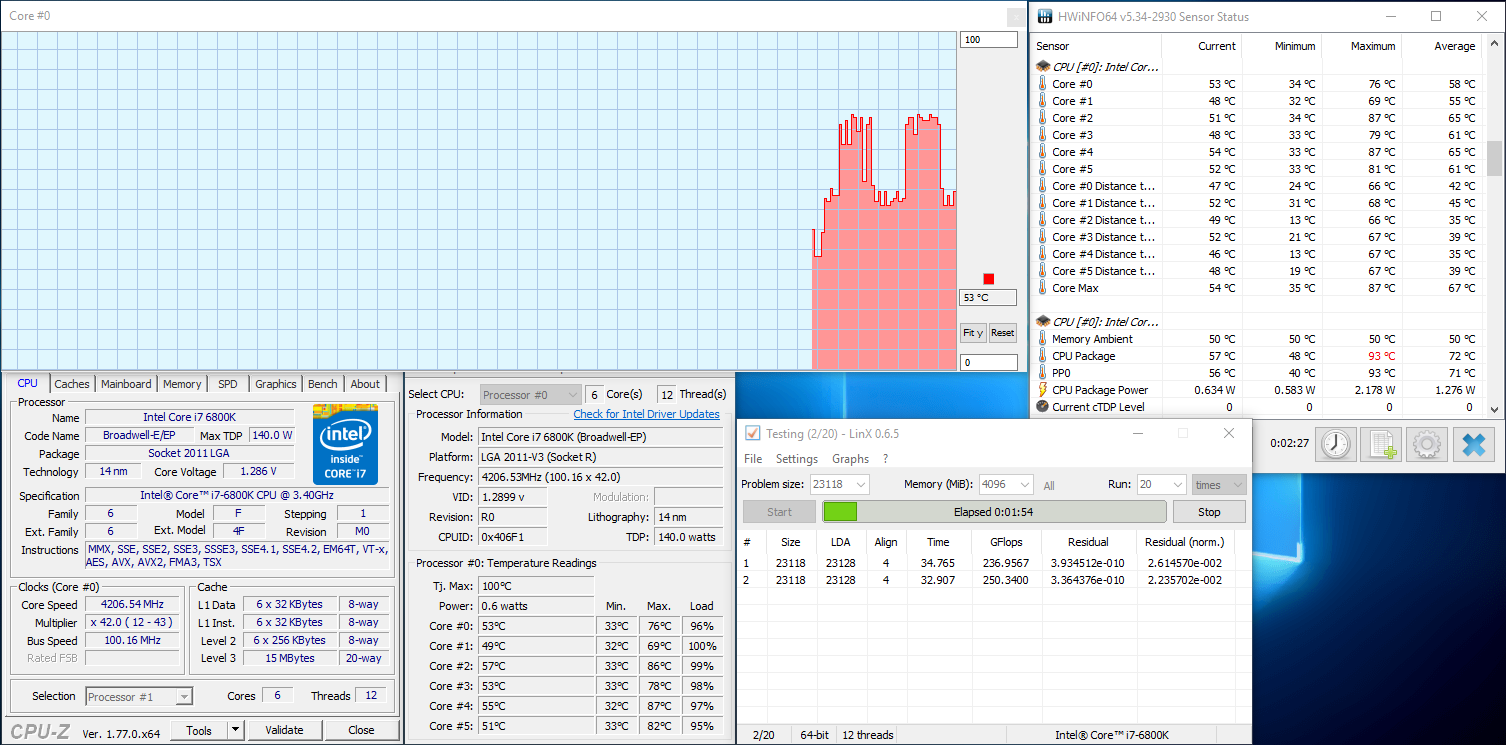Image resolution: width=1506 pixels, height=745 pixels.
Task: Click the '250.3400' GFlops value in LinX
Action: point(1006,580)
